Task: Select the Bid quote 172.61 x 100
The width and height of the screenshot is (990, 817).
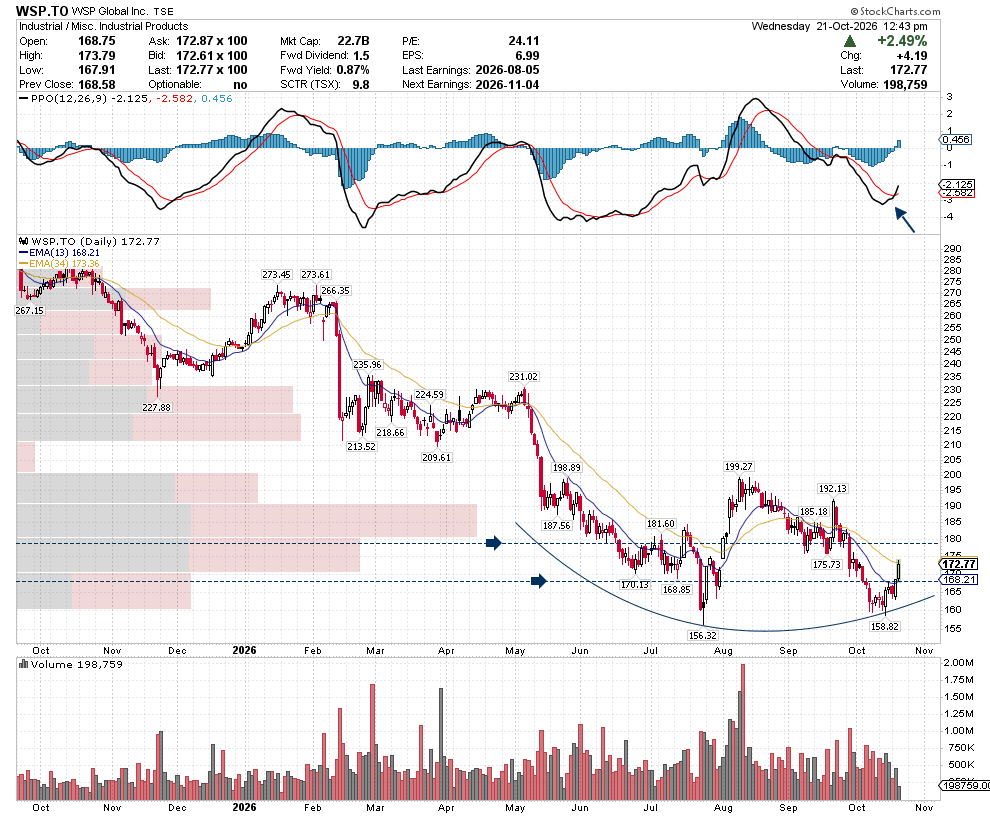Action: coord(212,56)
